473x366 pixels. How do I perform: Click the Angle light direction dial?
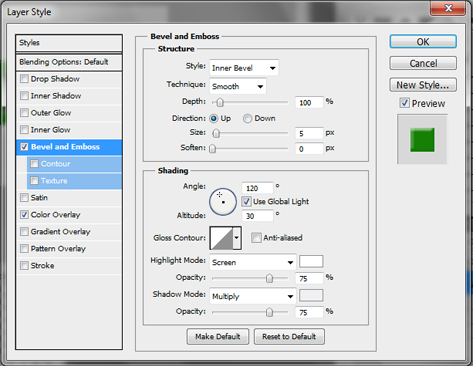(223, 202)
